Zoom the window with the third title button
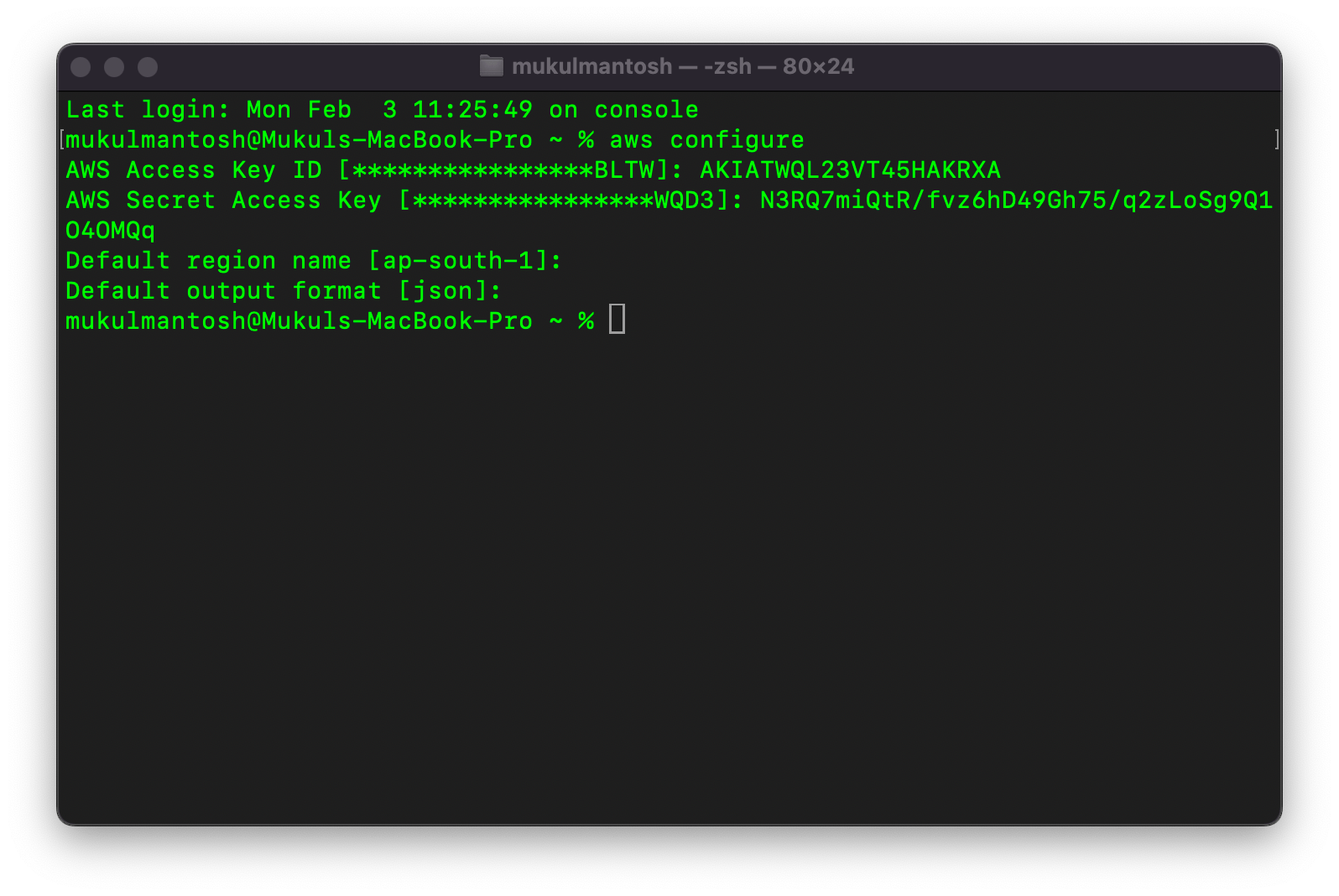The image size is (1339, 896). tap(148, 67)
